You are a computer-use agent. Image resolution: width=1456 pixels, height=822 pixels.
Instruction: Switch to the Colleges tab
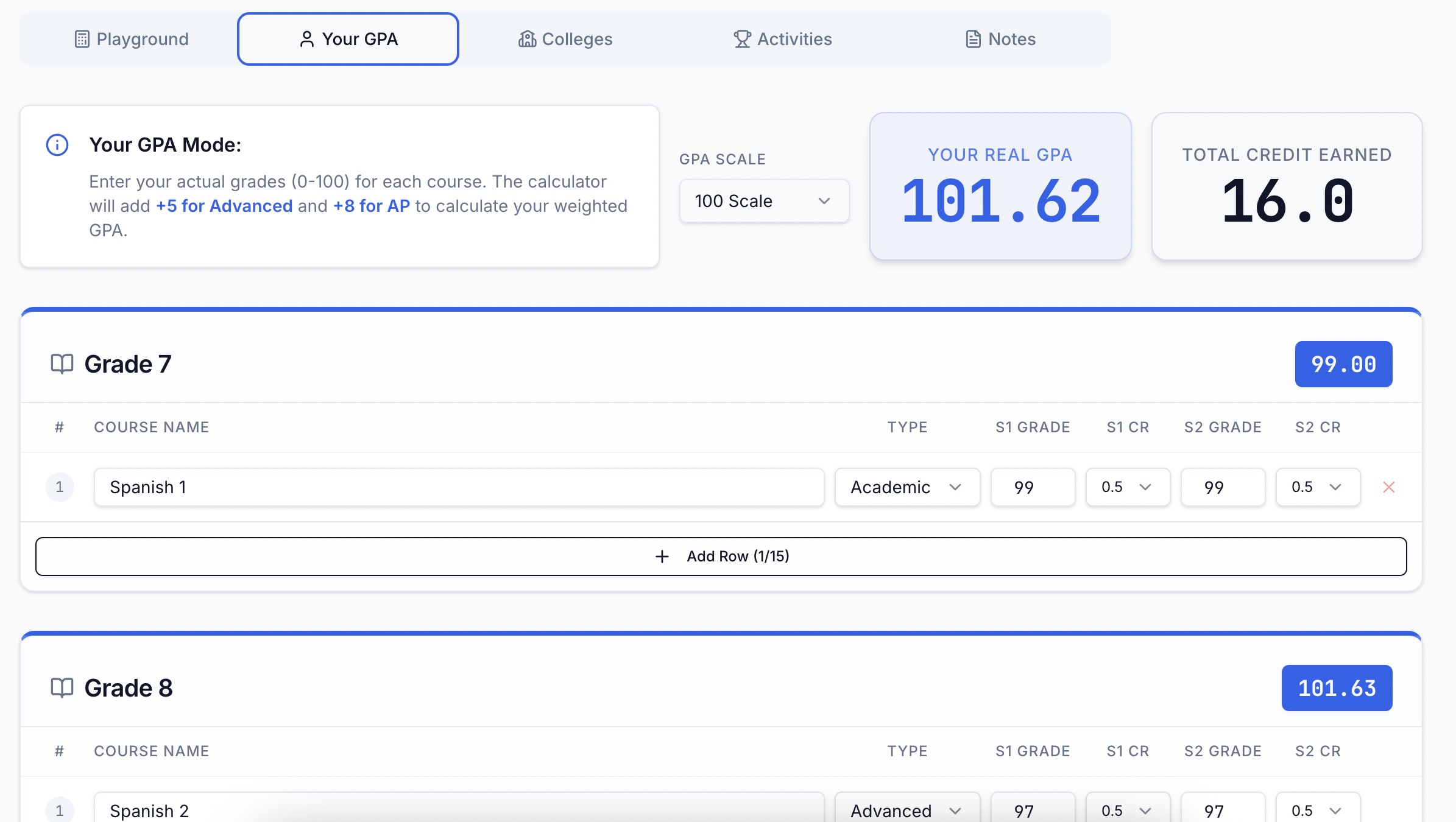pyautogui.click(x=565, y=39)
